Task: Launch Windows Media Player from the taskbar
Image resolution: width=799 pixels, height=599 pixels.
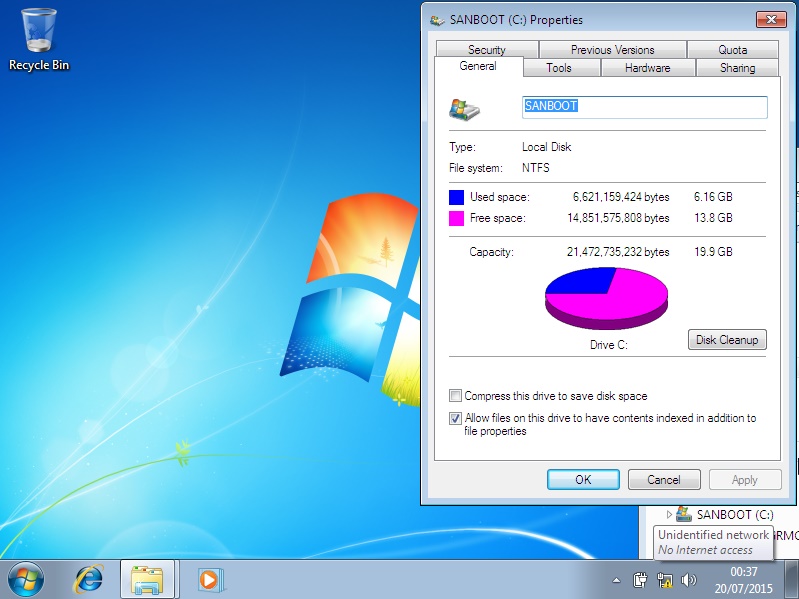Action: [209, 580]
